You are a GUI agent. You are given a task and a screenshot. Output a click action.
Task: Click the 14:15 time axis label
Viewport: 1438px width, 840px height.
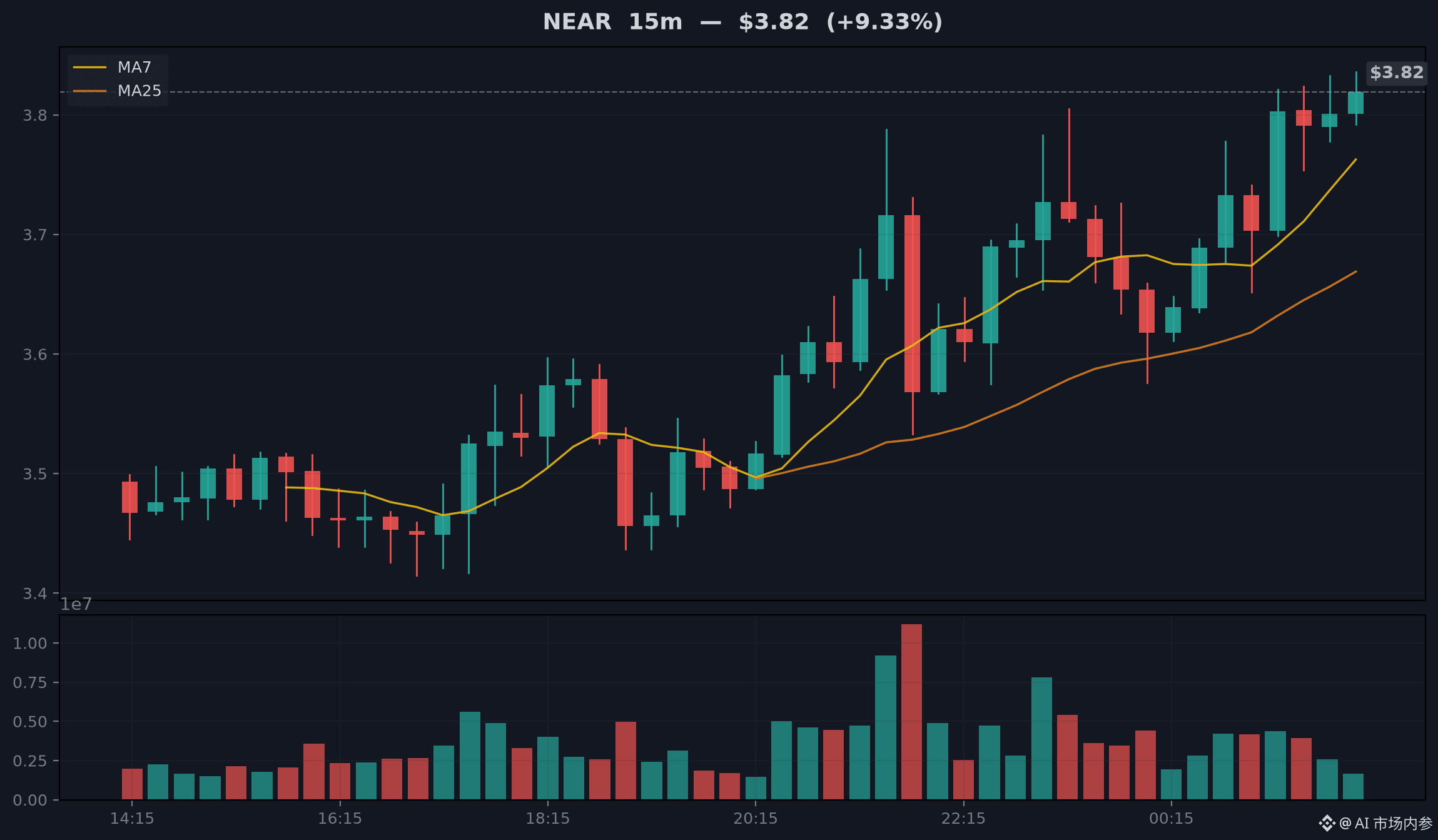point(132,818)
